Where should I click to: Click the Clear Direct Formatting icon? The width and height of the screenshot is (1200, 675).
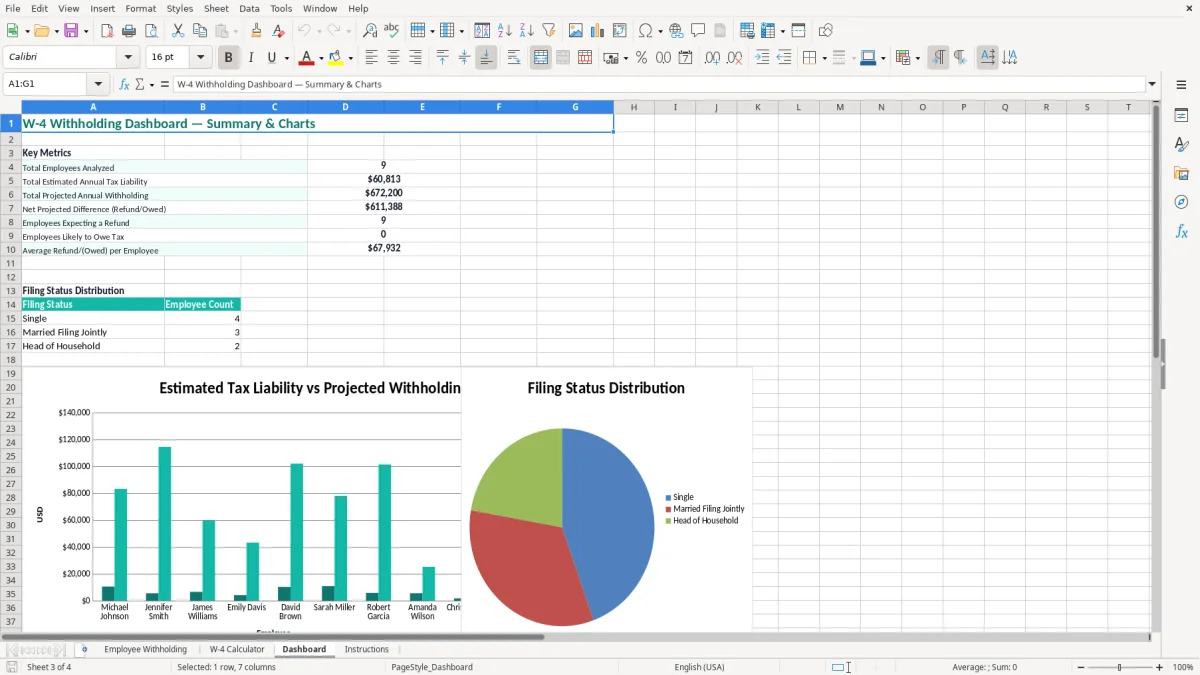278,31
